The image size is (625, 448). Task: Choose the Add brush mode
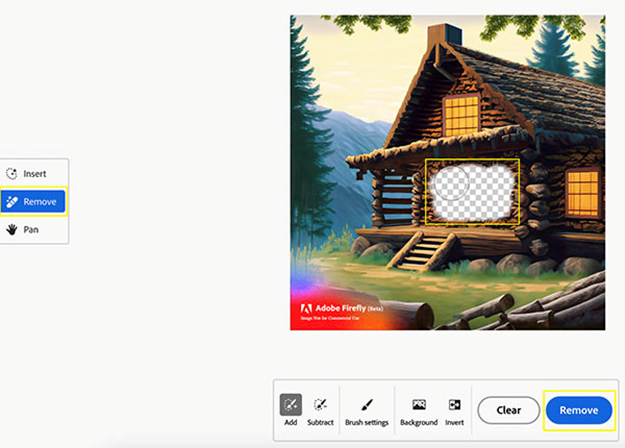pyautogui.click(x=291, y=410)
